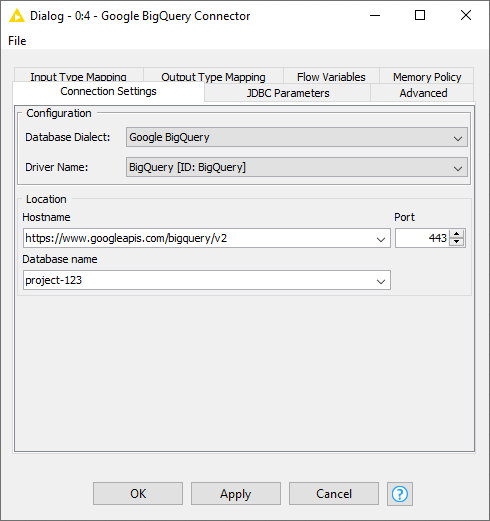
Task: Maximize the dialog window
Action: 420,15
